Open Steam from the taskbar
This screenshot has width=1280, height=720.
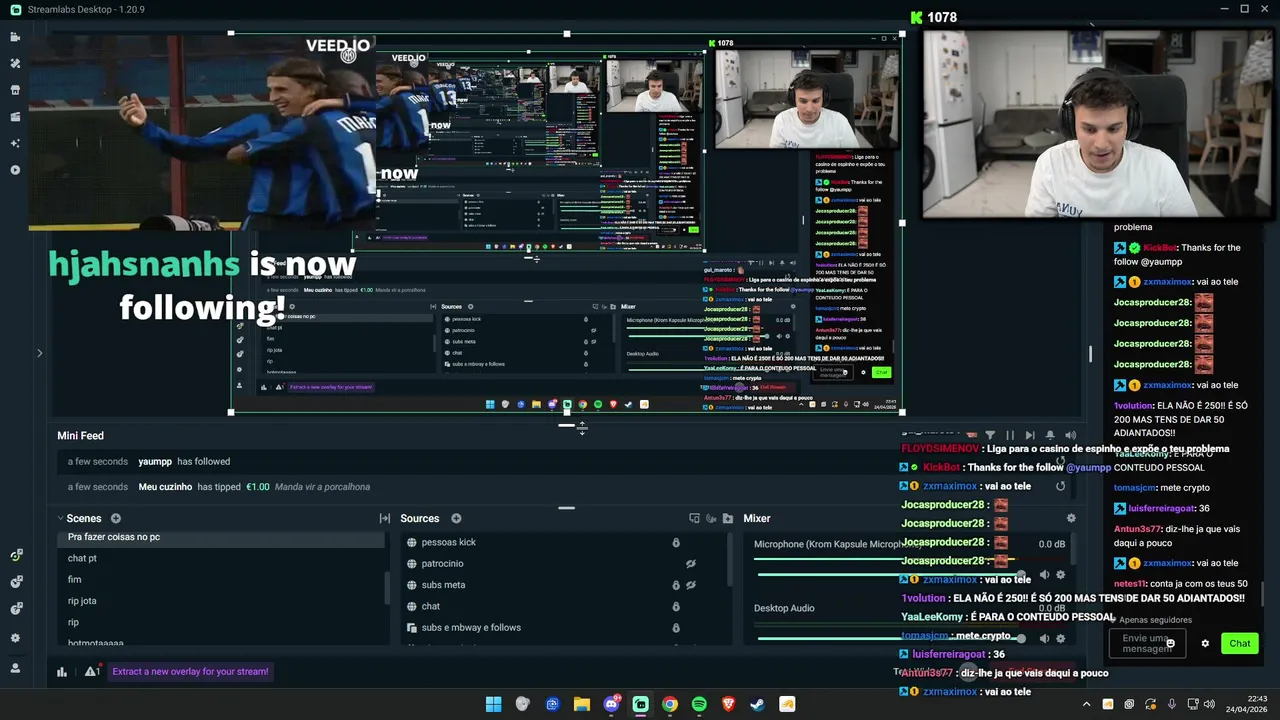click(758, 704)
